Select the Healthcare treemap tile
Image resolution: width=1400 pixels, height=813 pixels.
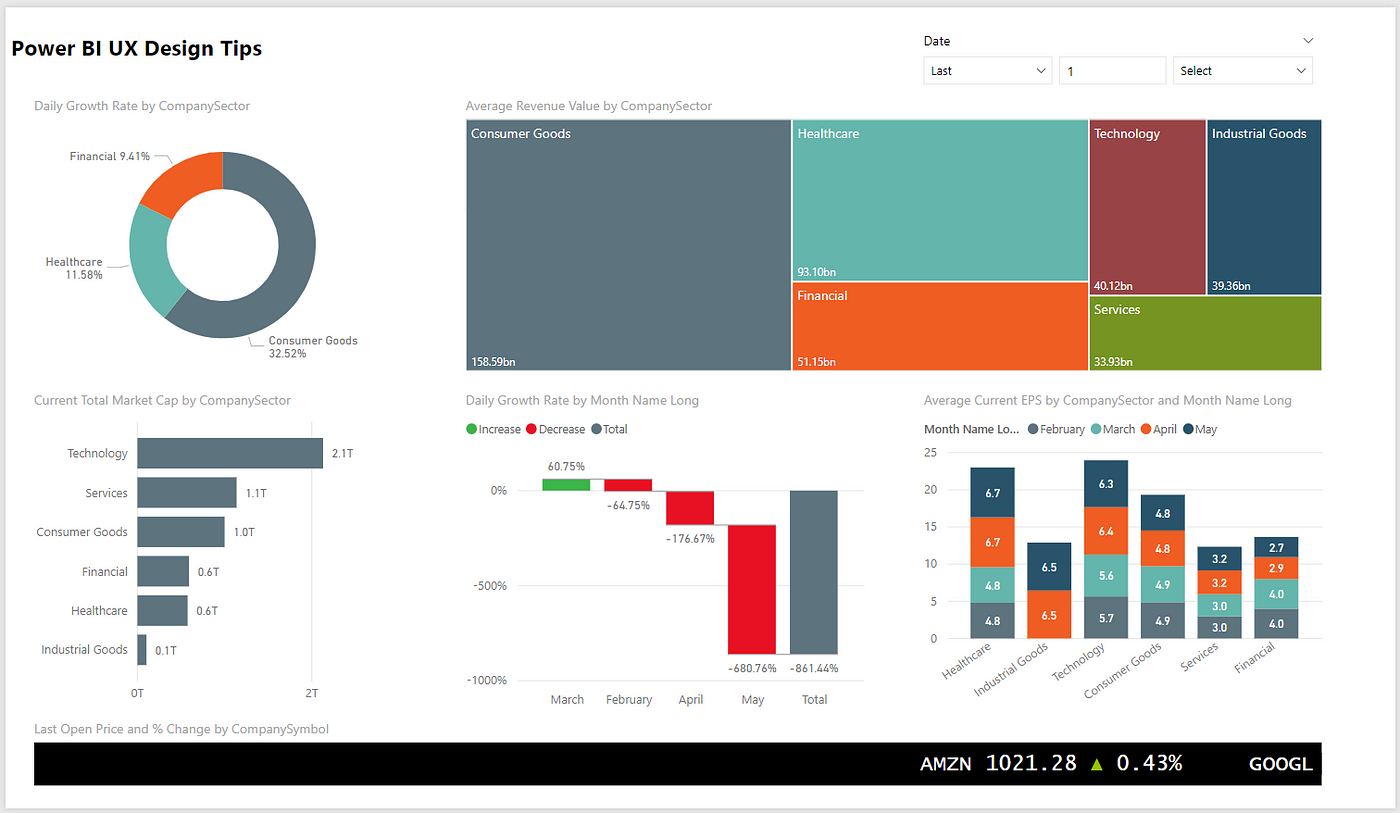click(x=940, y=200)
